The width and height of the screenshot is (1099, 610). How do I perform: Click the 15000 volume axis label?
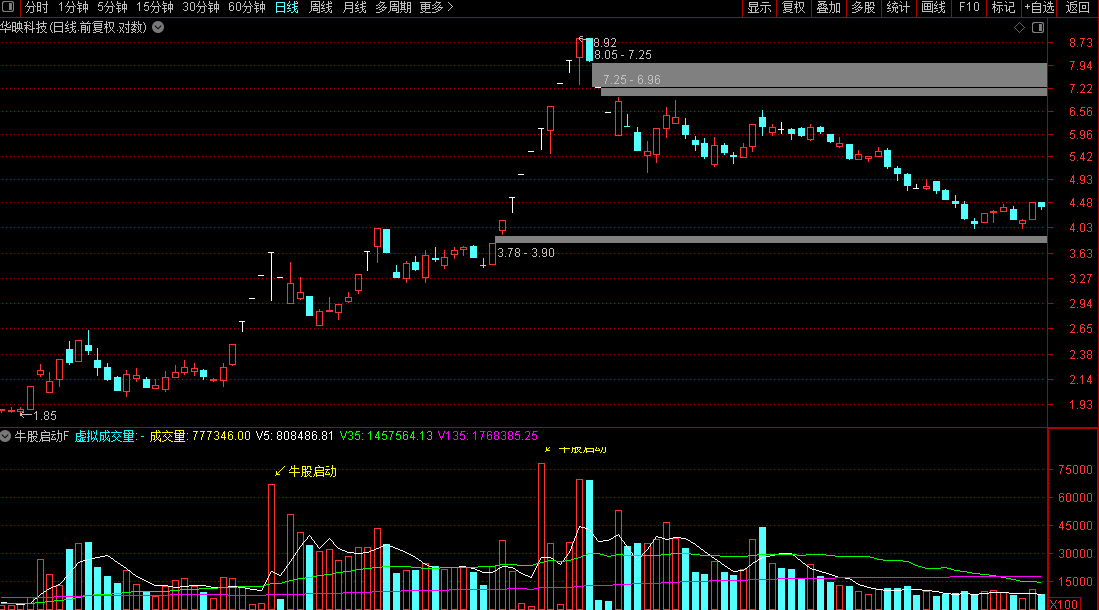(1075, 582)
